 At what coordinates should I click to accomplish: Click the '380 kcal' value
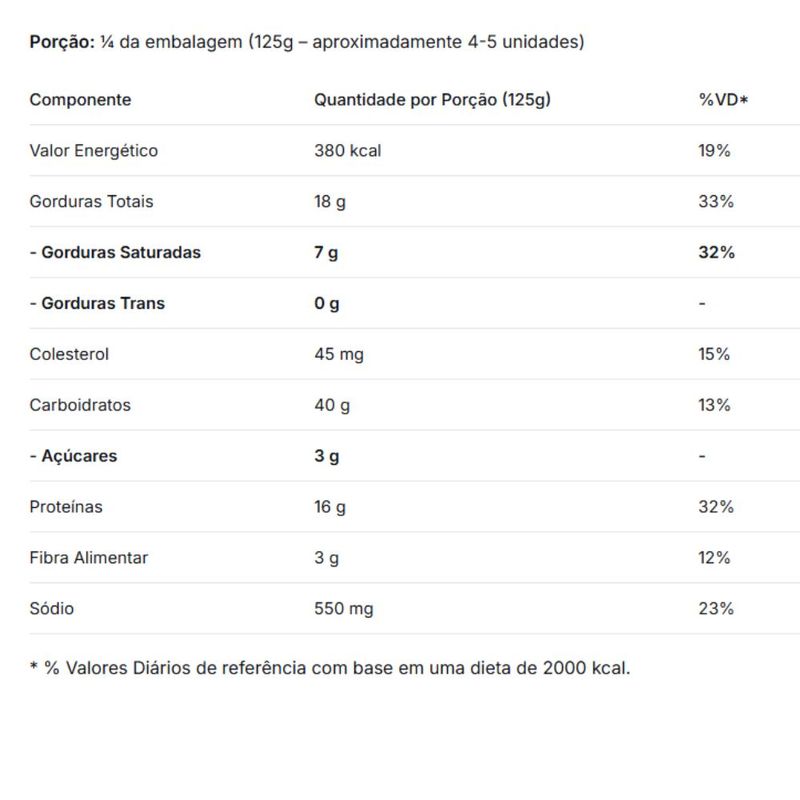coord(348,151)
